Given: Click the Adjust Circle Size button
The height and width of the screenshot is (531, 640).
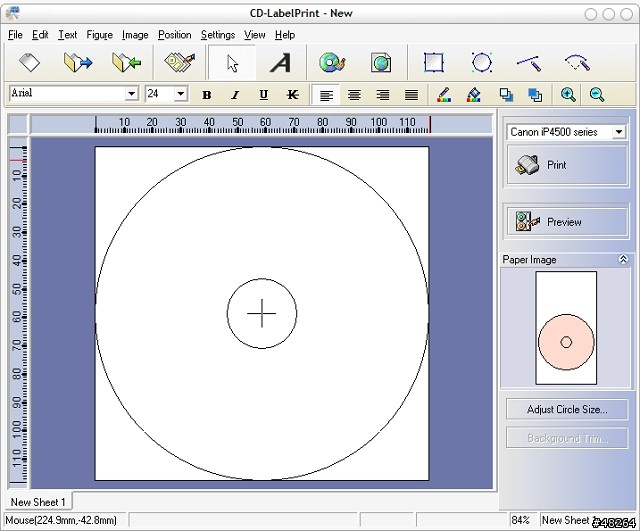Looking at the screenshot, I should (x=567, y=409).
